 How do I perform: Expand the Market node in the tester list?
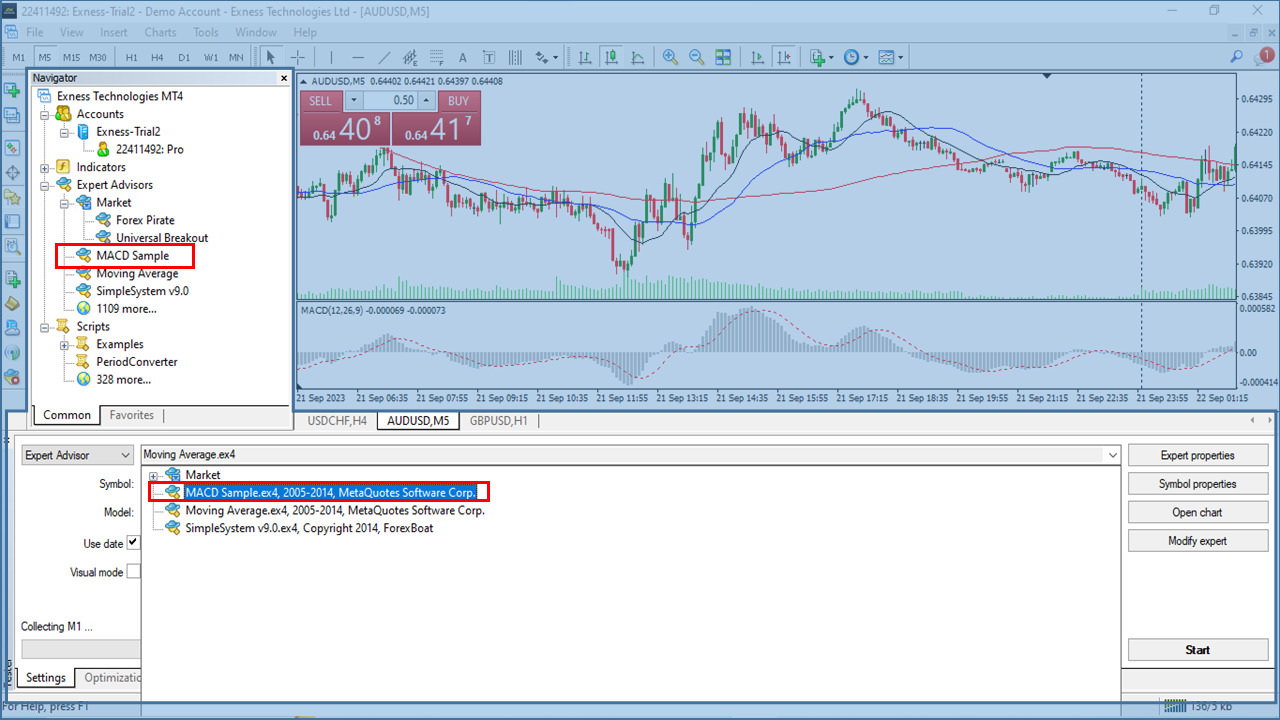pyautogui.click(x=153, y=475)
